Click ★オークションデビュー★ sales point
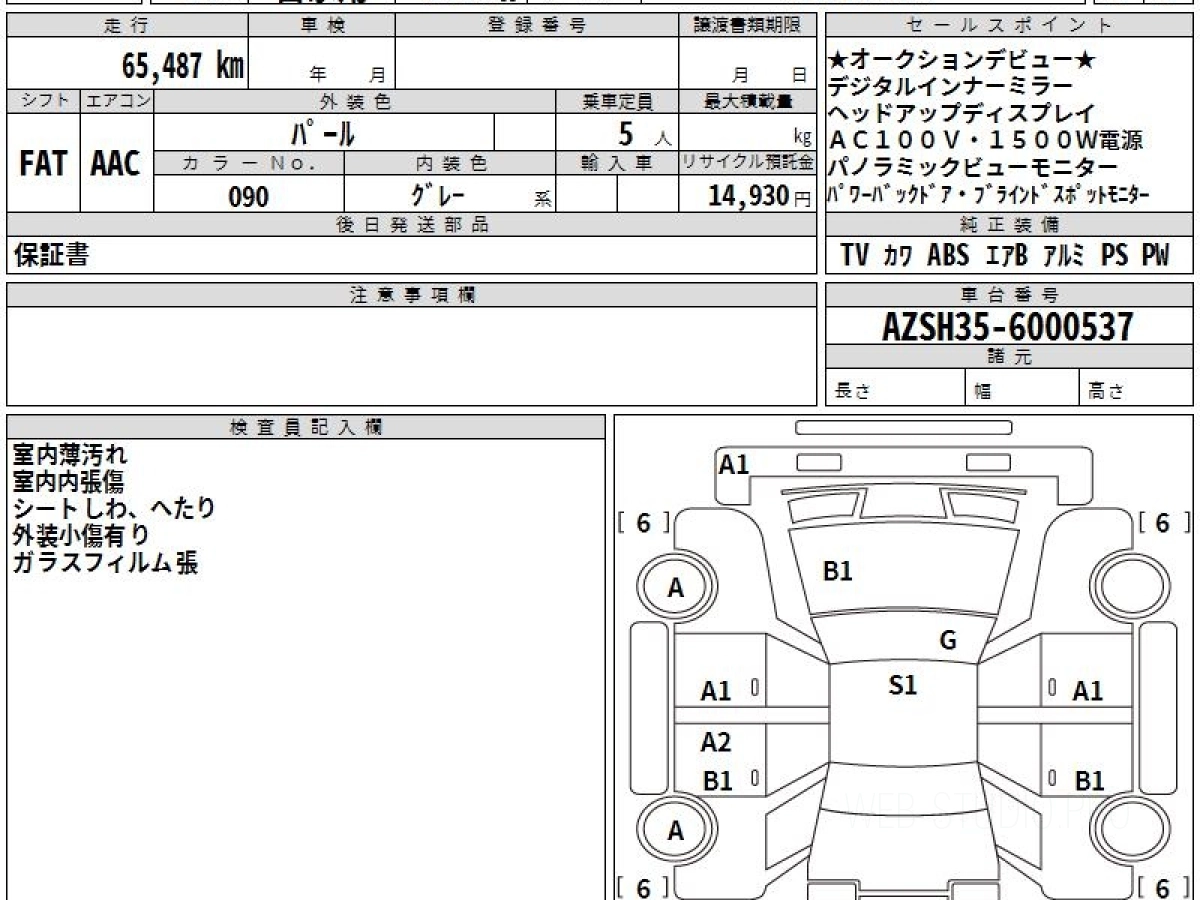The image size is (1200, 900). 962,61
